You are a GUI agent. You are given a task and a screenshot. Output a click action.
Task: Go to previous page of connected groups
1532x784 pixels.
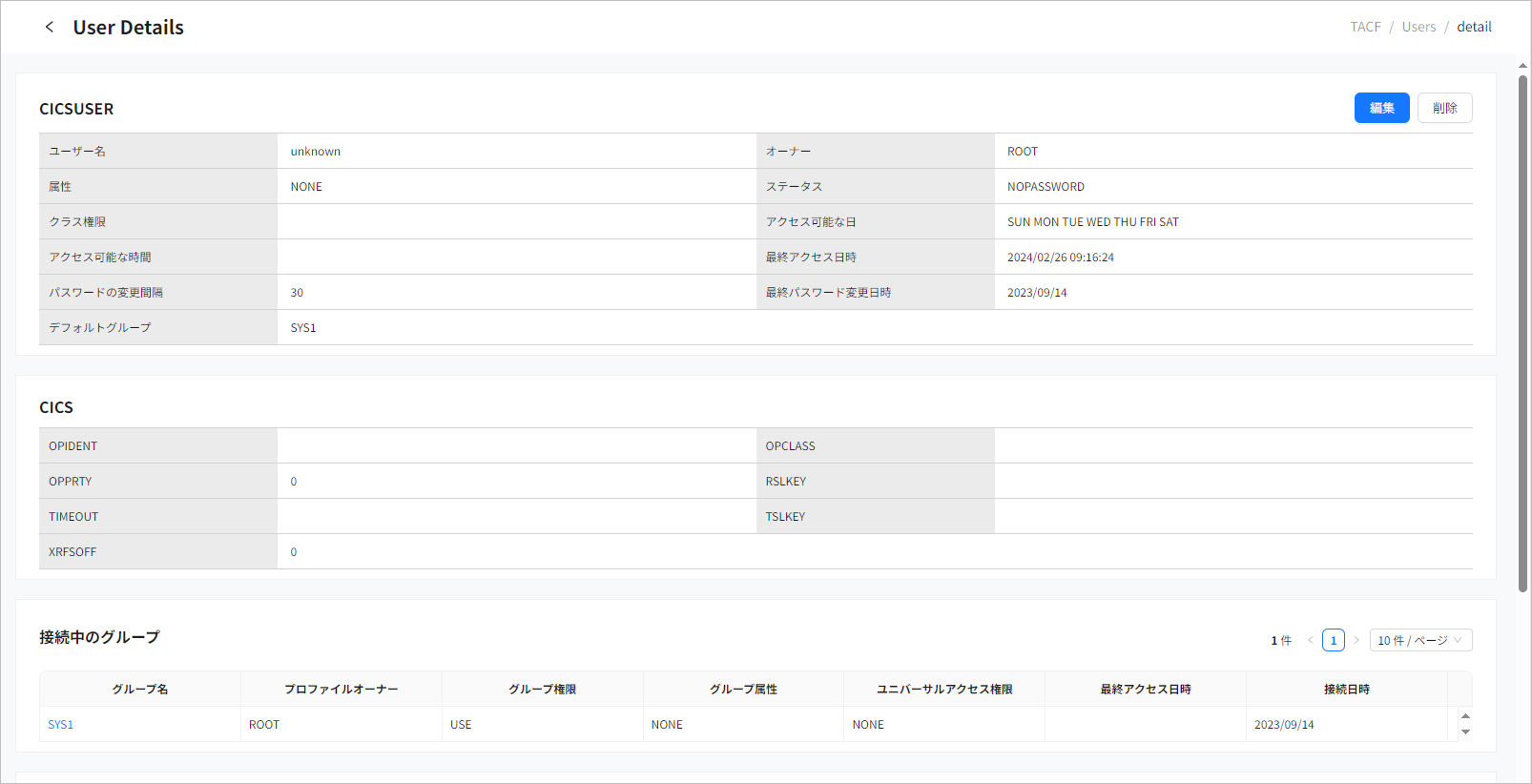(1310, 640)
